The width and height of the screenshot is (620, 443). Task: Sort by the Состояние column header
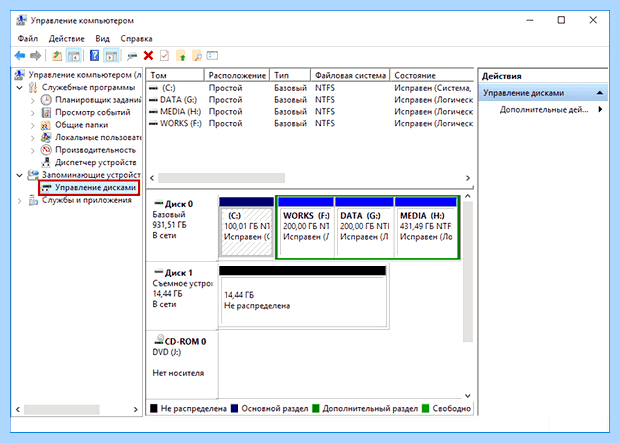[x=432, y=75]
